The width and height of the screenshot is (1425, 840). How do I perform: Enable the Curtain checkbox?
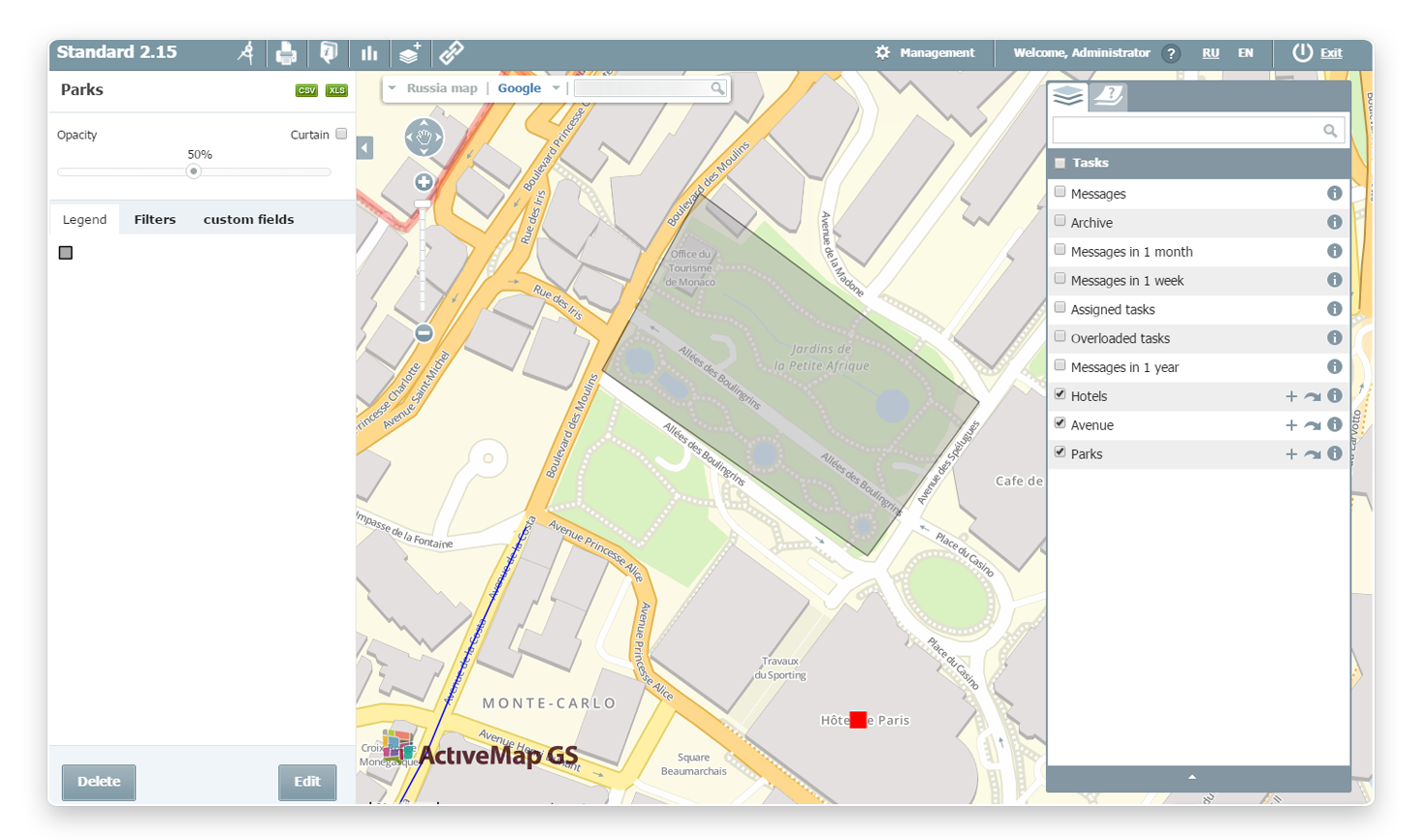click(341, 135)
